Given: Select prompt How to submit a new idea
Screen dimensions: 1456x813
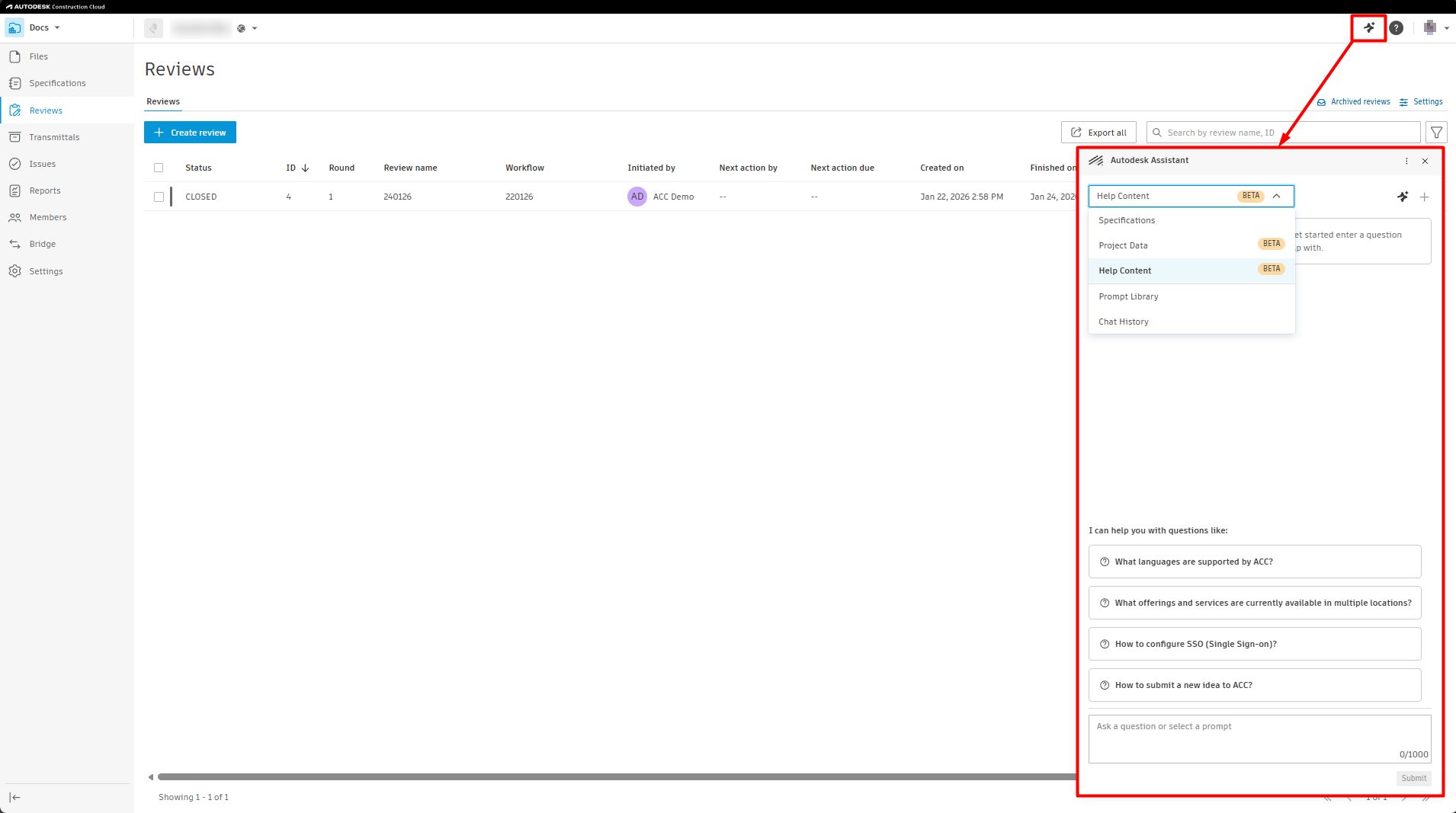Looking at the screenshot, I should pos(1255,685).
